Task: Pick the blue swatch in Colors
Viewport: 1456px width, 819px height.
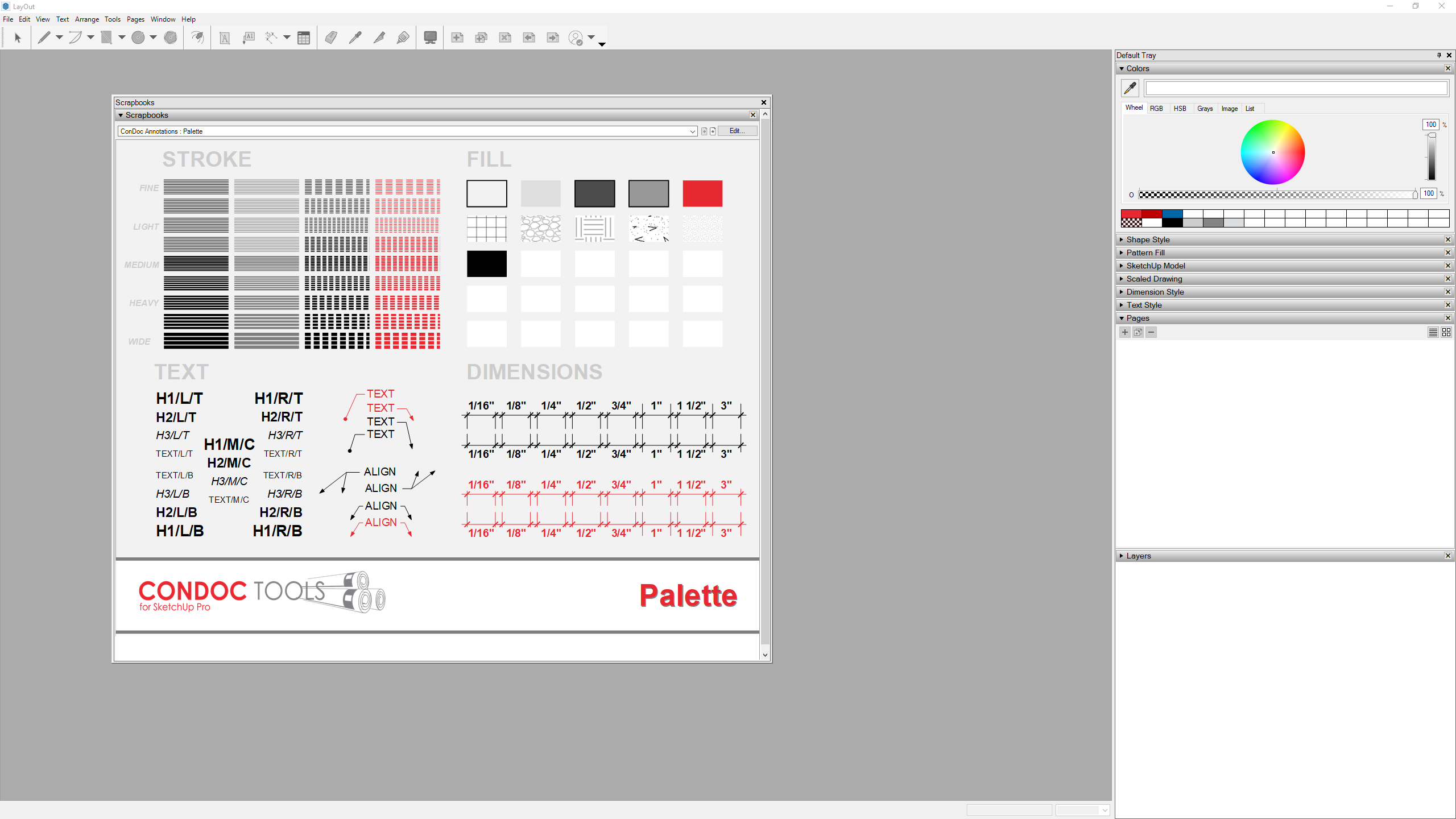Action: point(1172,214)
